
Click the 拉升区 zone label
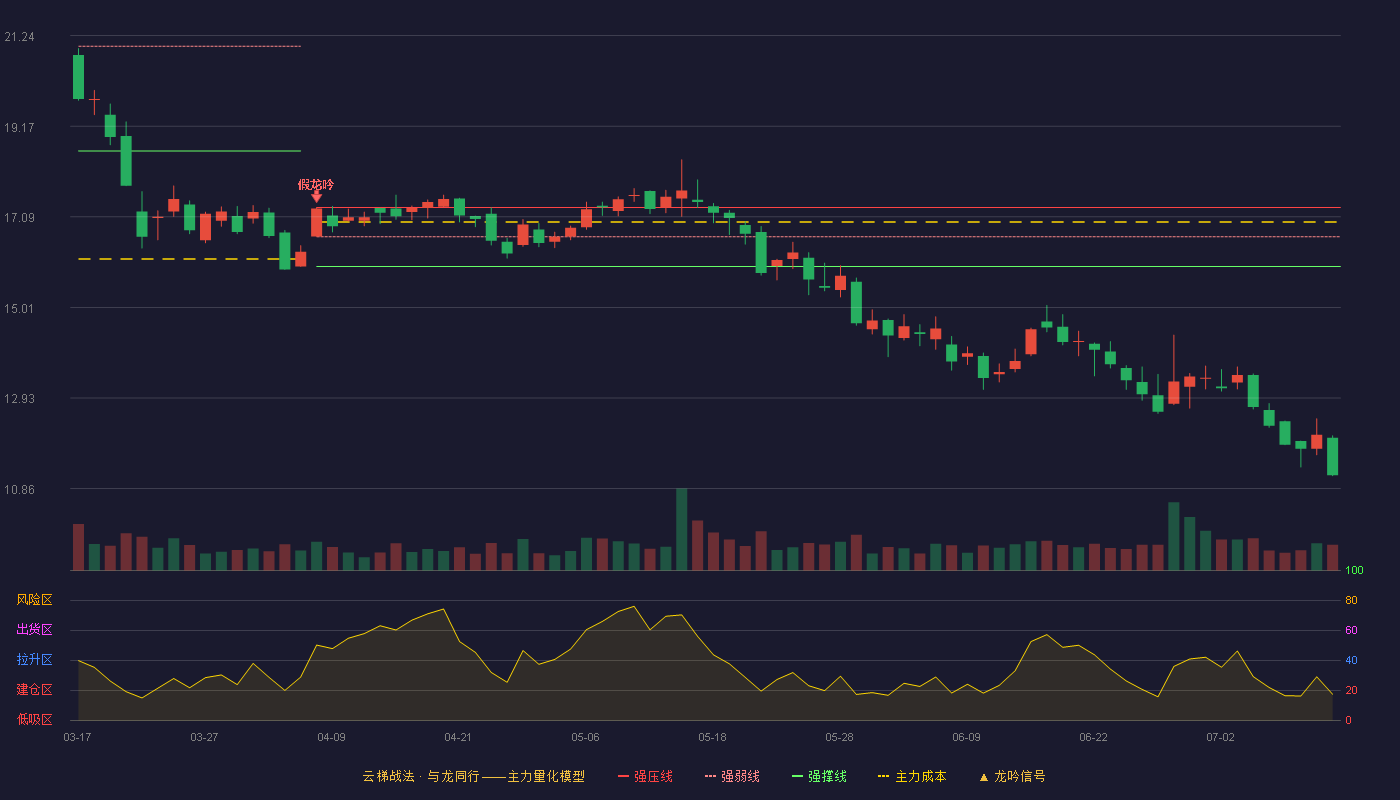click(x=34, y=660)
